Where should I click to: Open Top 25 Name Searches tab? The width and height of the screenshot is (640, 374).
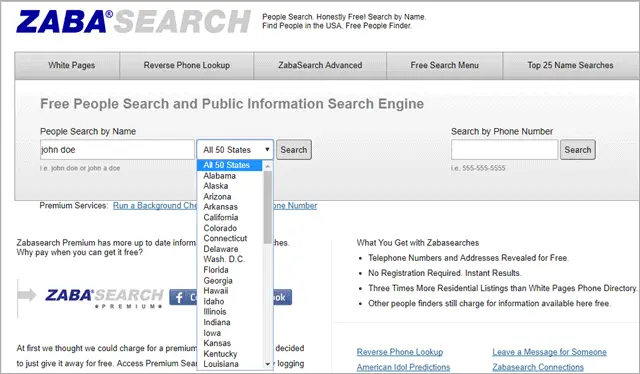570,65
